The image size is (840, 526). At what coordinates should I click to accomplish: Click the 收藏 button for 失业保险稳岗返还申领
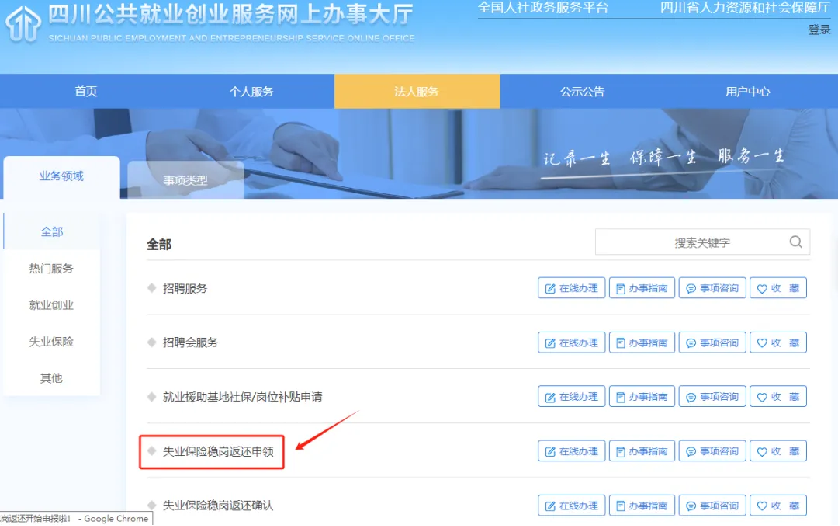coord(778,452)
